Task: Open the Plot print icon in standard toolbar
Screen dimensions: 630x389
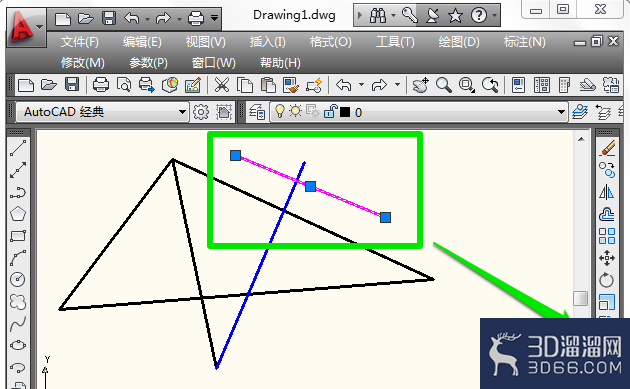Action: pyautogui.click(x=100, y=85)
